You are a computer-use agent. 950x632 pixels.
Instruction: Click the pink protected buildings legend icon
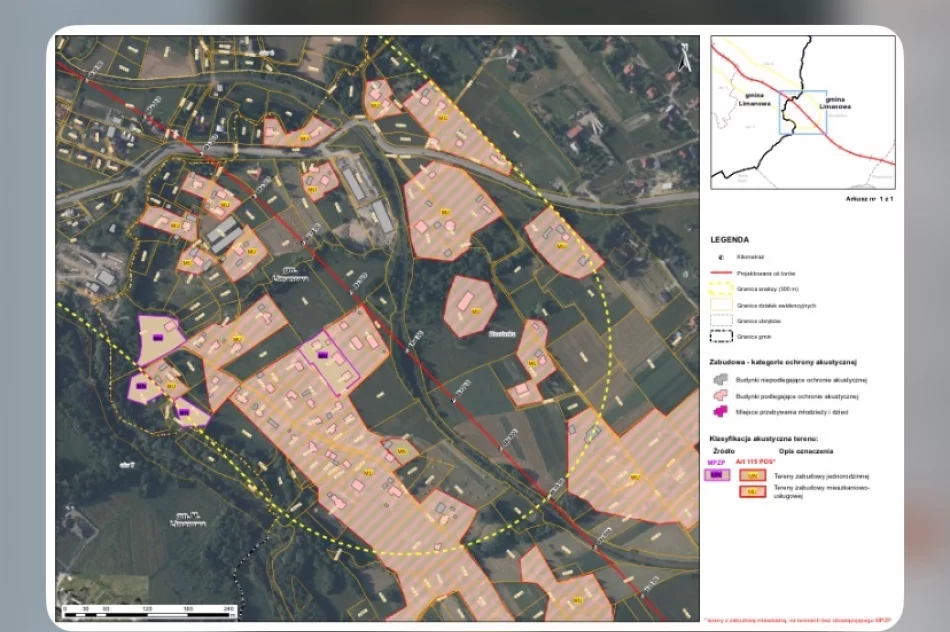click(x=720, y=396)
